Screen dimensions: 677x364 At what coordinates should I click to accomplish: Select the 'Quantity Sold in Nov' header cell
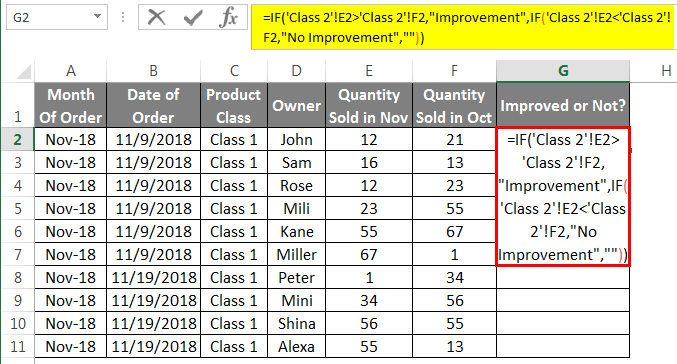[x=369, y=105]
